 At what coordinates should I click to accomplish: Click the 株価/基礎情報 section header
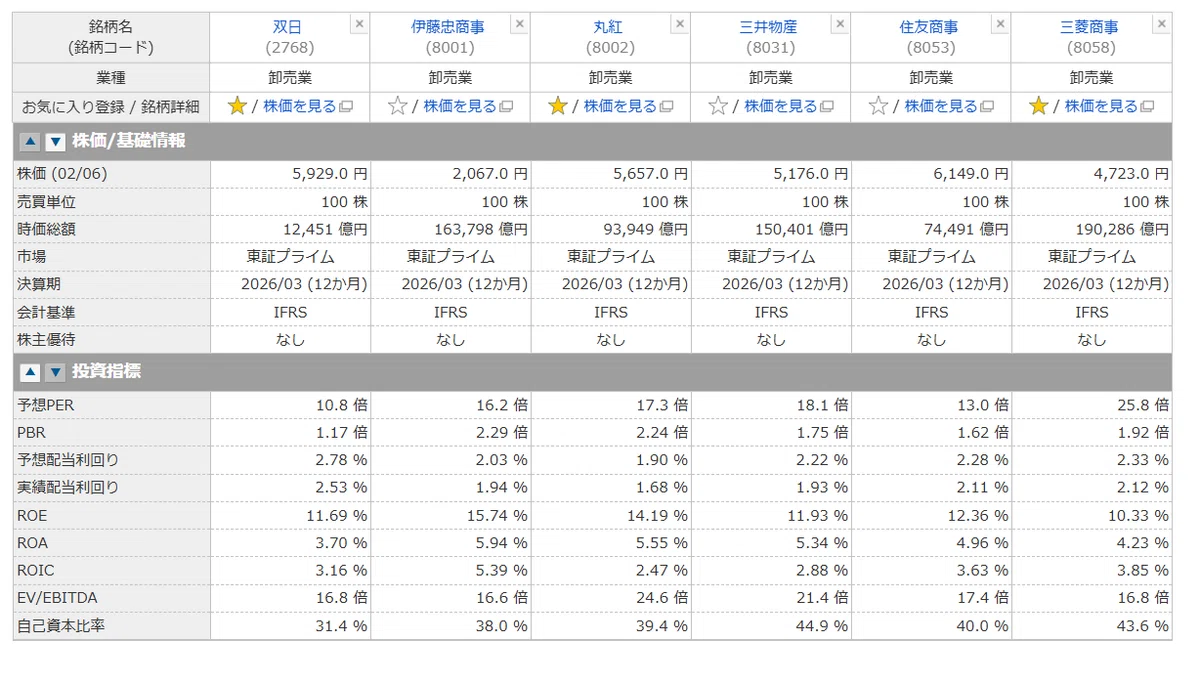(592, 142)
